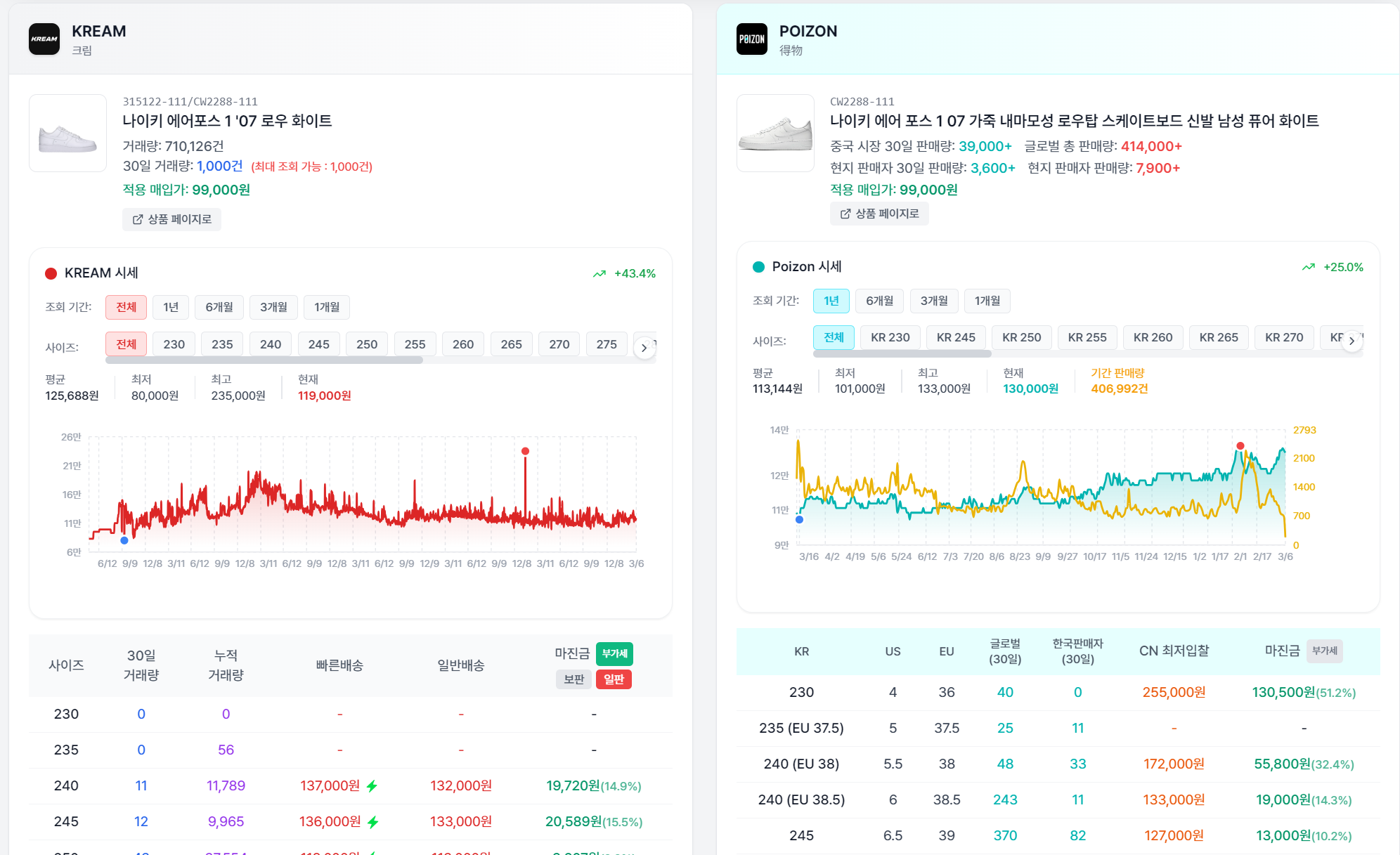Image resolution: width=1400 pixels, height=855 pixels.
Task: Select the KREAM 전체 period filter
Action: [x=127, y=307]
